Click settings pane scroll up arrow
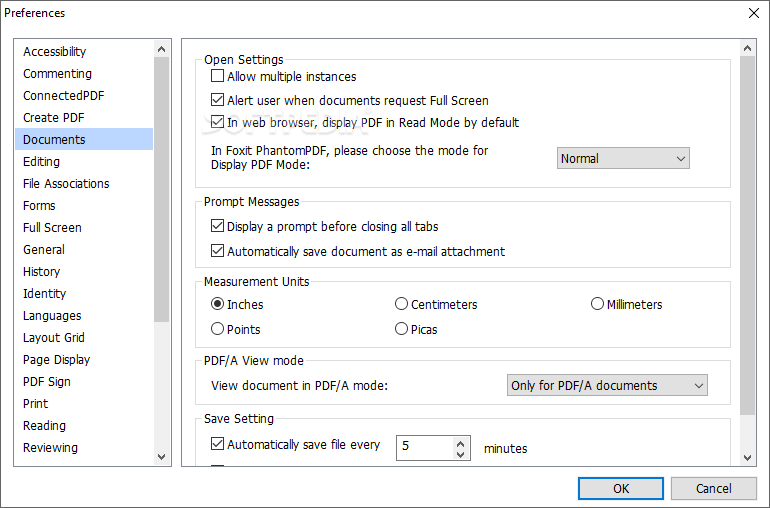Screen dimensions: 770x508 (x=747, y=48)
